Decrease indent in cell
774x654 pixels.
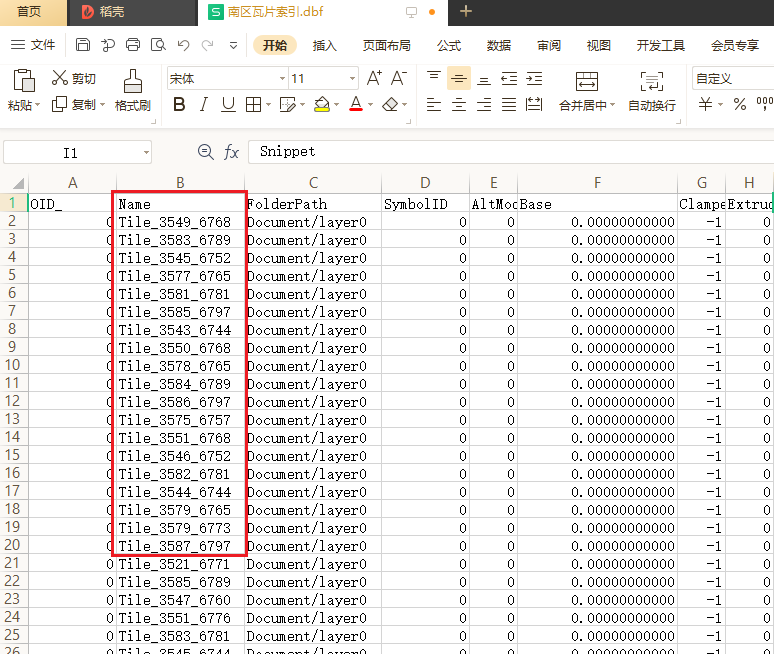509,78
